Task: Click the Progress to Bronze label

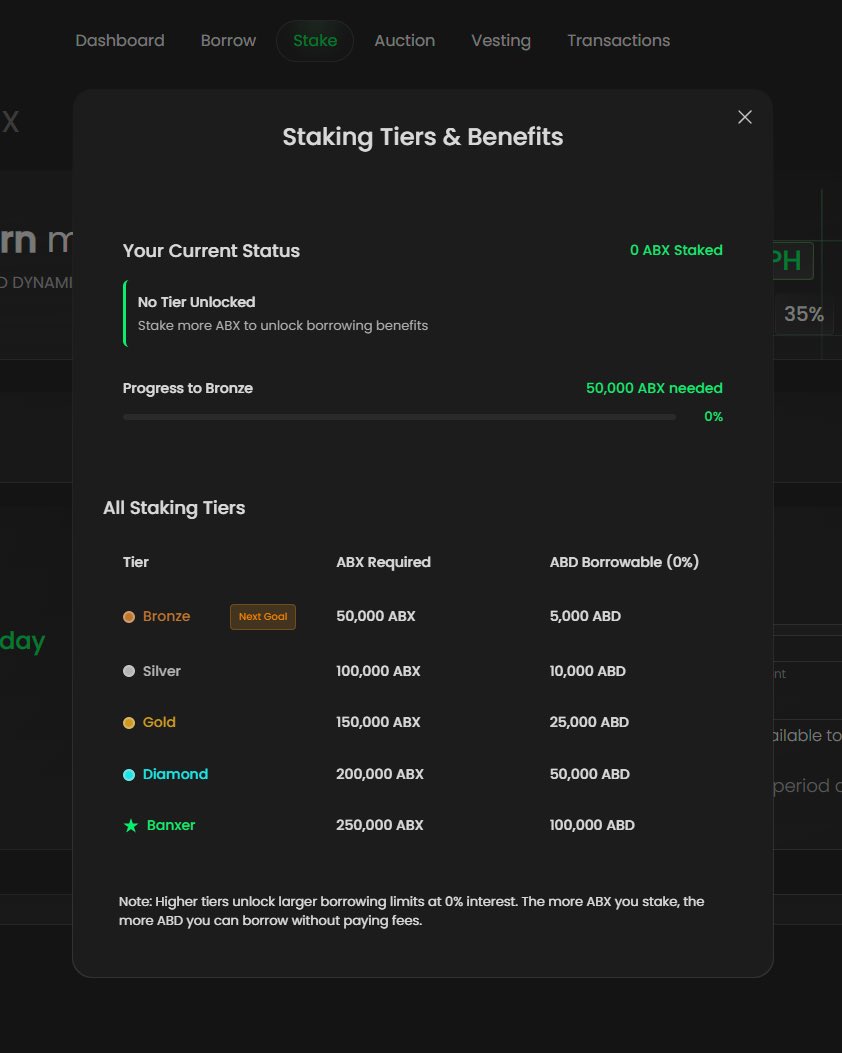Action: (x=187, y=388)
